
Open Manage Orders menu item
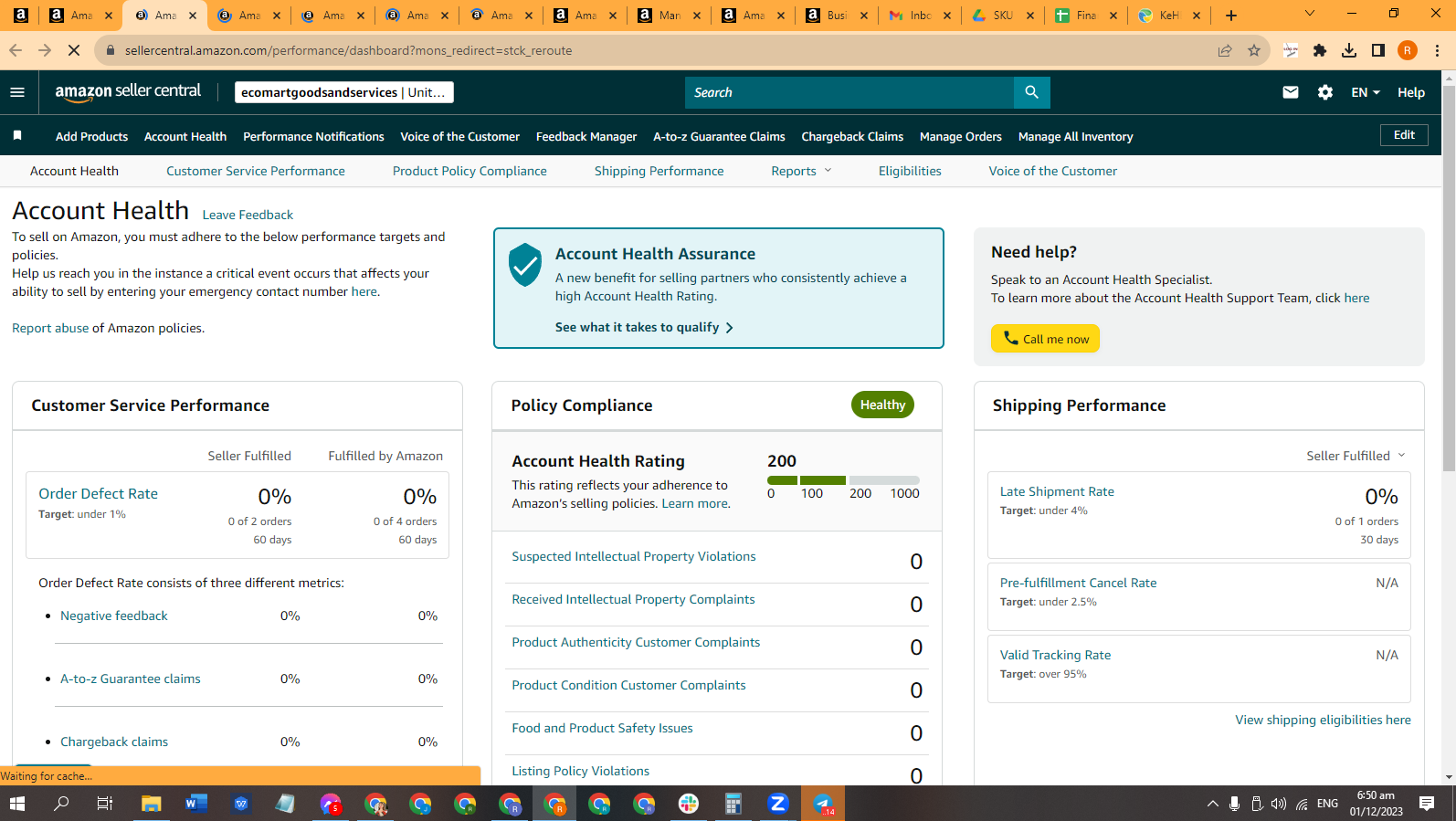click(x=961, y=136)
